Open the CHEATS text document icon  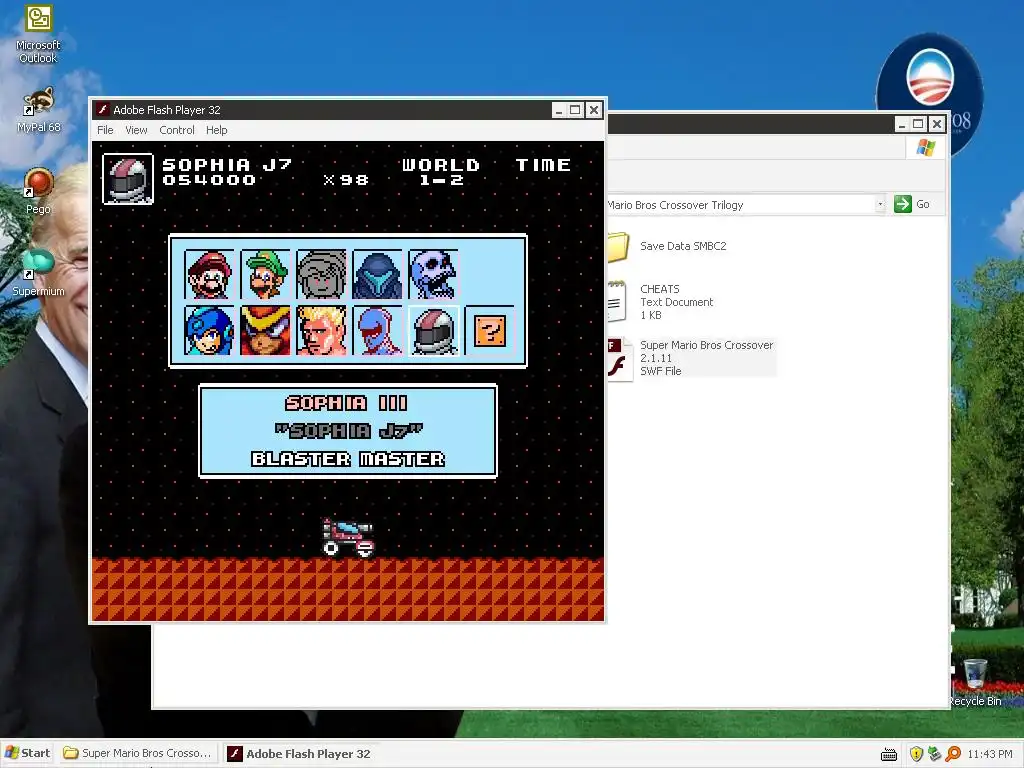617,302
